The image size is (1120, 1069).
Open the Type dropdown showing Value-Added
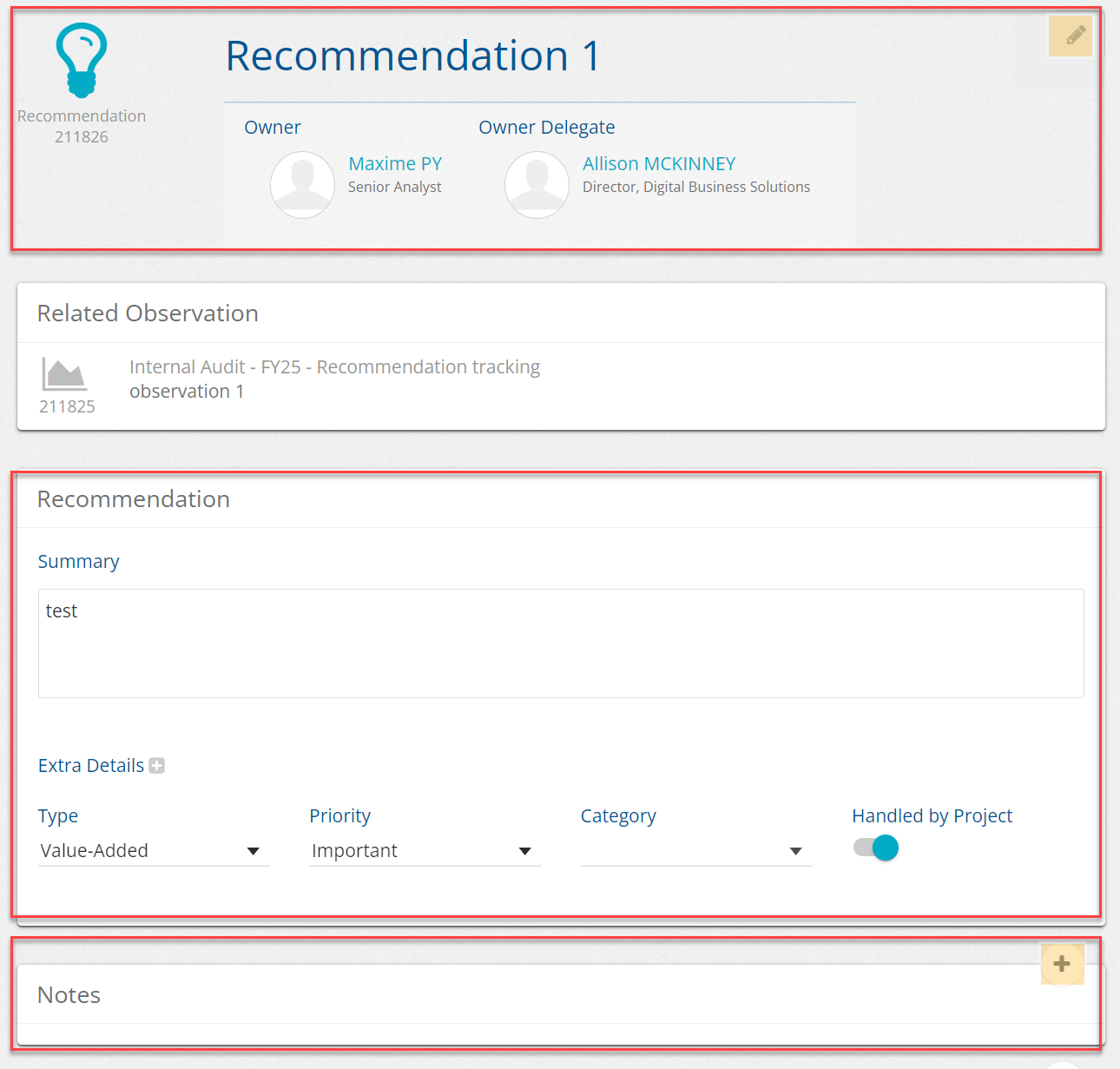pos(153,851)
